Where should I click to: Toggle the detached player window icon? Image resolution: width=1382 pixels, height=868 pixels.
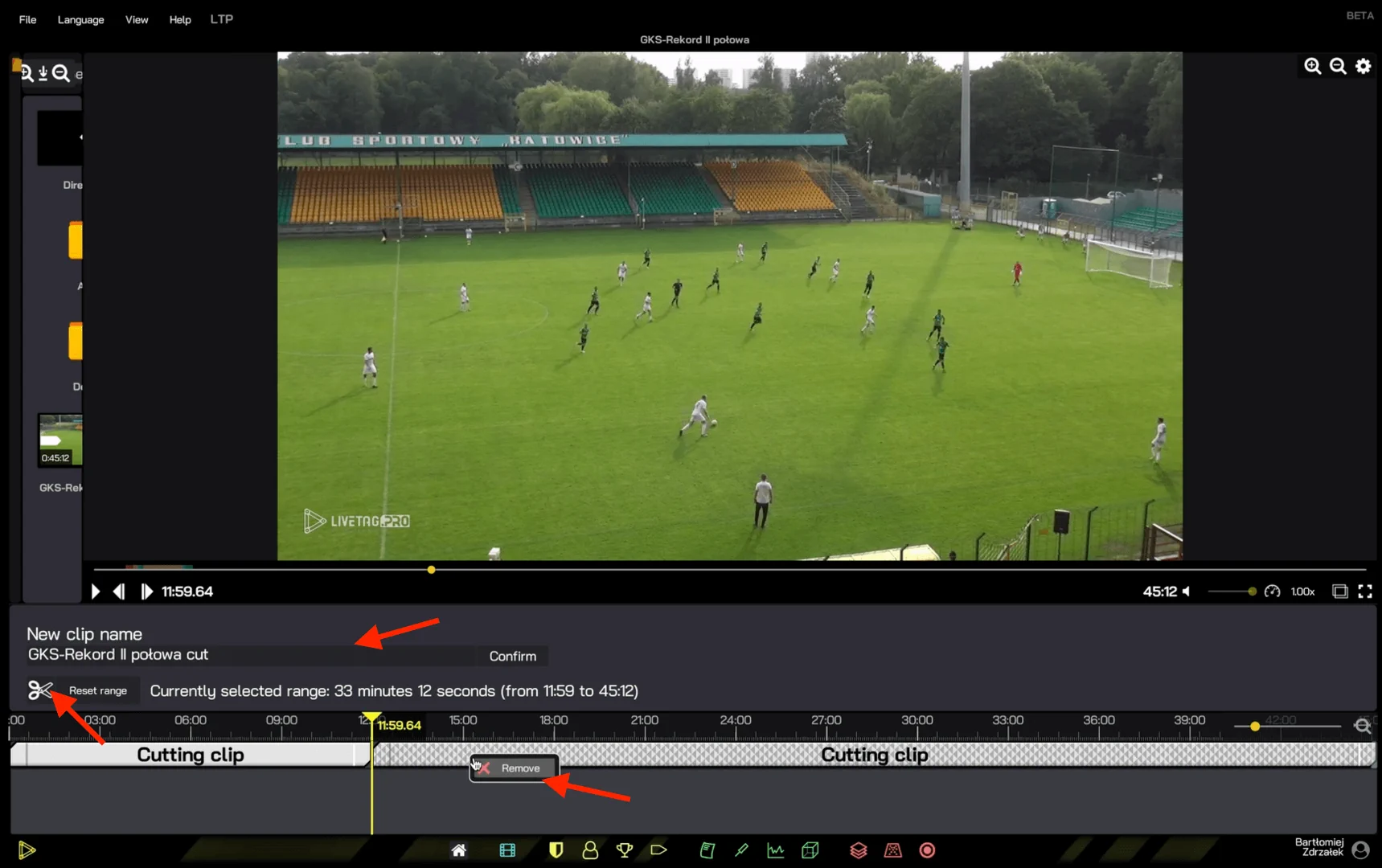coord(1339,592)
